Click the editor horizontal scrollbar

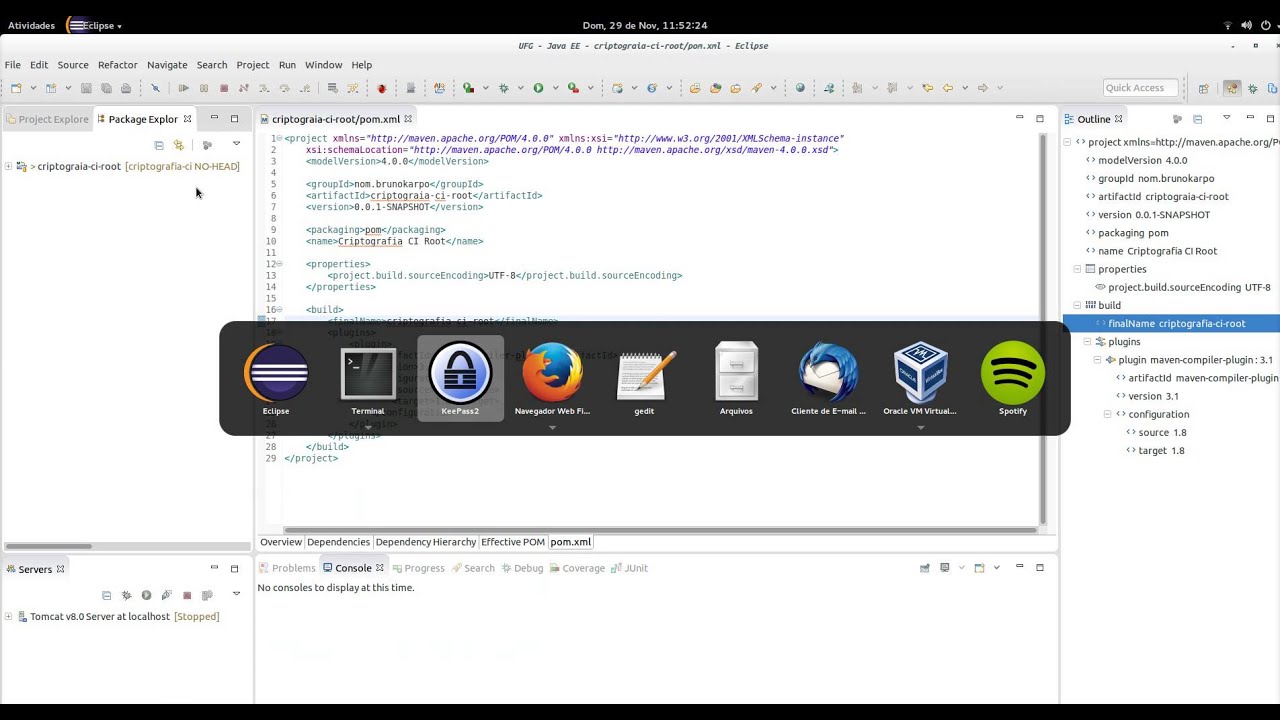click(x=660, y=530)
